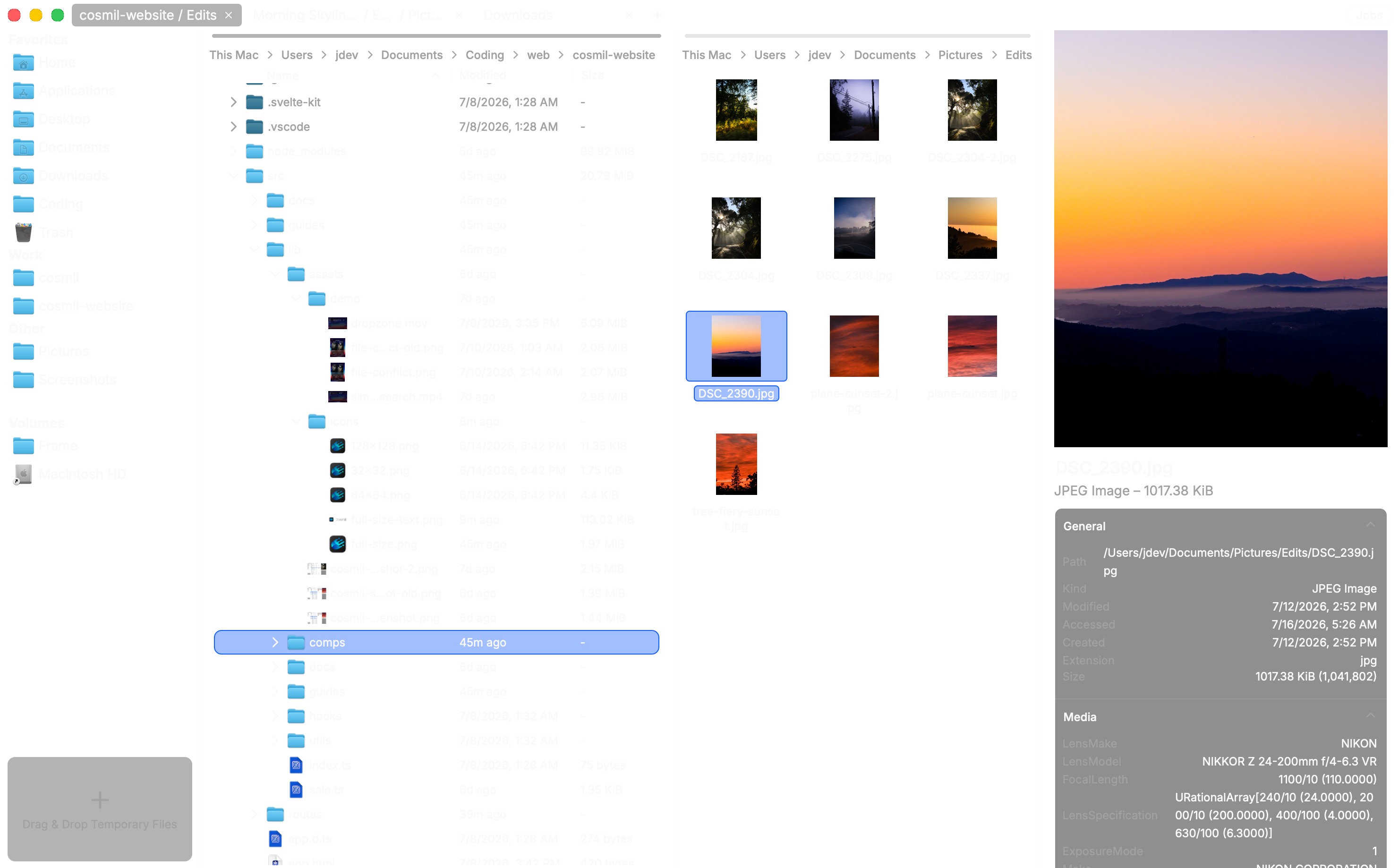Click the Drag & Drop Temporary Files zone
The height and width of the screenshot is (868, 1399).
pyautogui.click(x=99, y=808)
